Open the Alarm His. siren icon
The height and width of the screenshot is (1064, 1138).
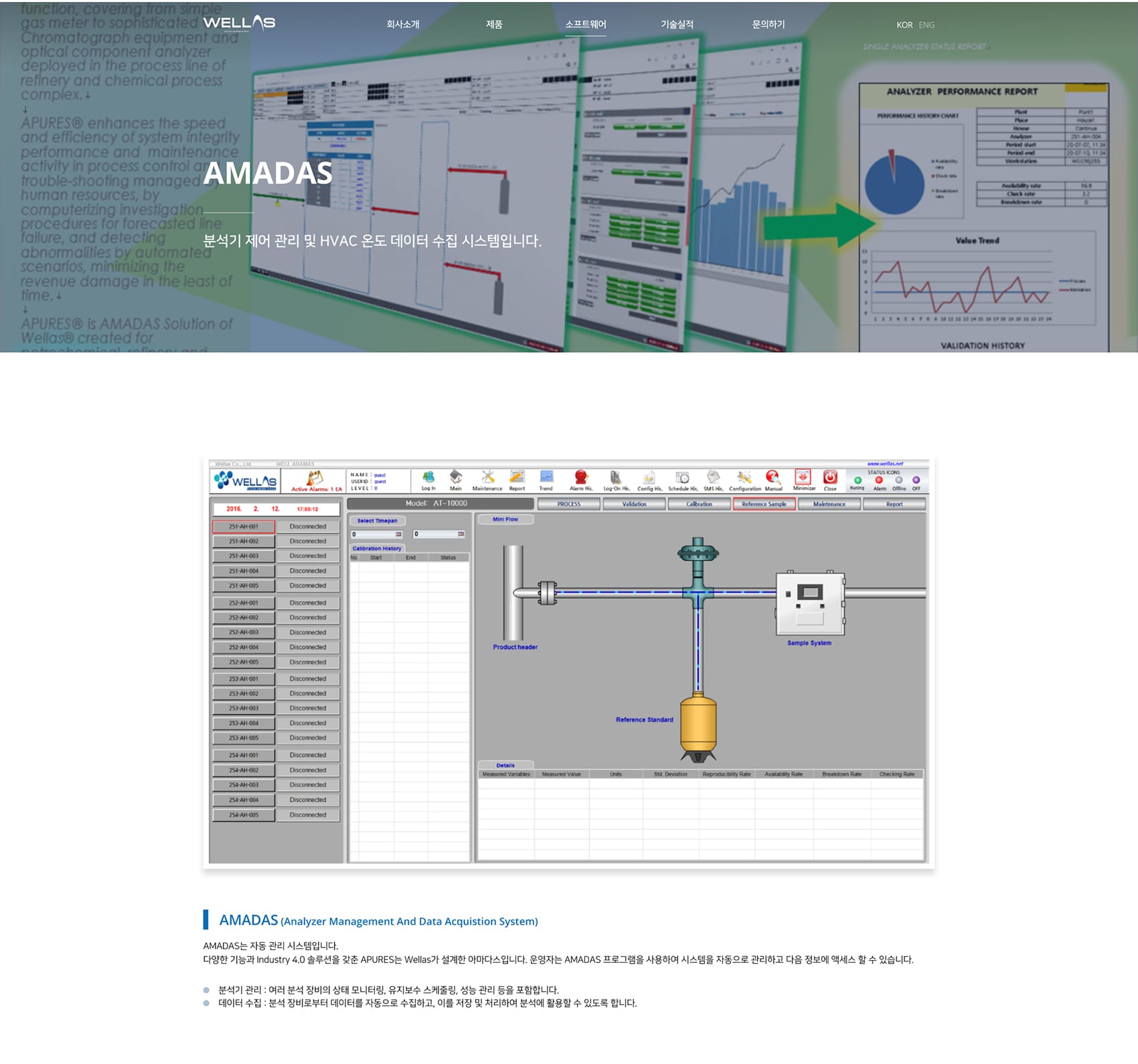pyautogui.click(x=581, y=477)
